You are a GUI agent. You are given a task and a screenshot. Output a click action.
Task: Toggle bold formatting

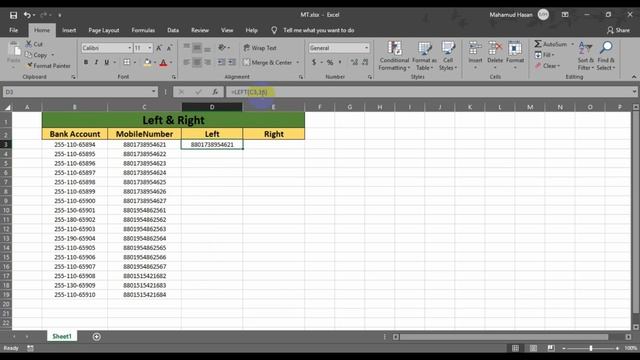[x=86, y=62]
